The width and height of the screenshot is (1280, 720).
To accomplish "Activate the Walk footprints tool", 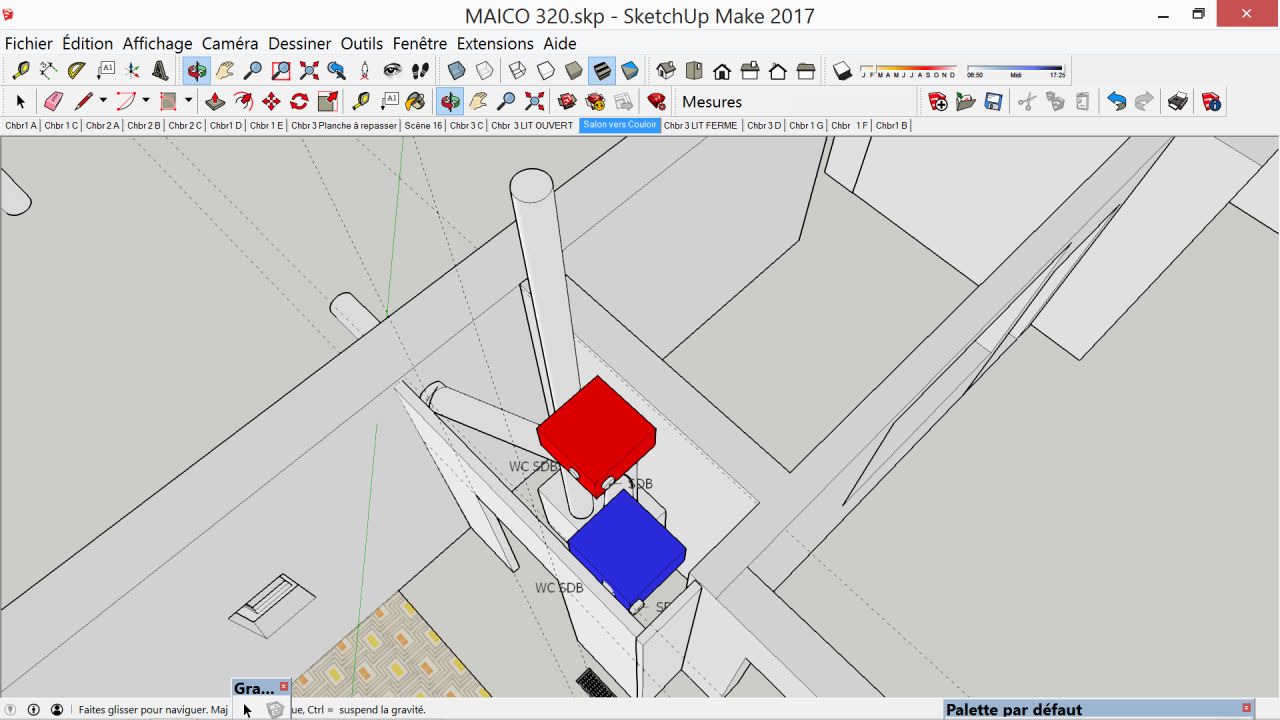I will point(420,70).
